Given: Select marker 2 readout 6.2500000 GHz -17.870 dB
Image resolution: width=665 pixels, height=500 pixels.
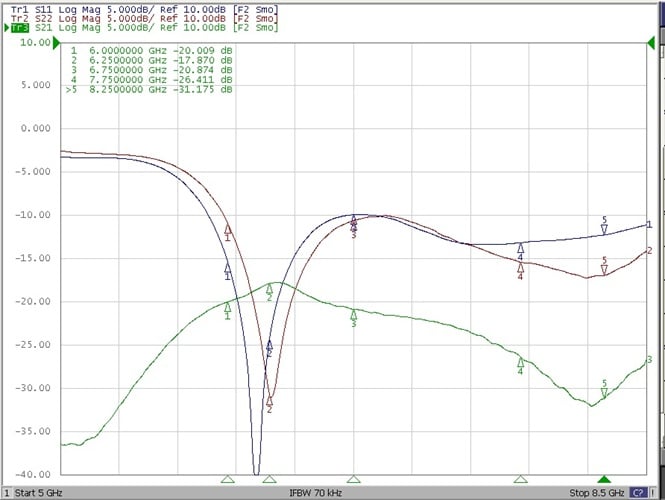Looking at the screenshot, I should point(151,60).
